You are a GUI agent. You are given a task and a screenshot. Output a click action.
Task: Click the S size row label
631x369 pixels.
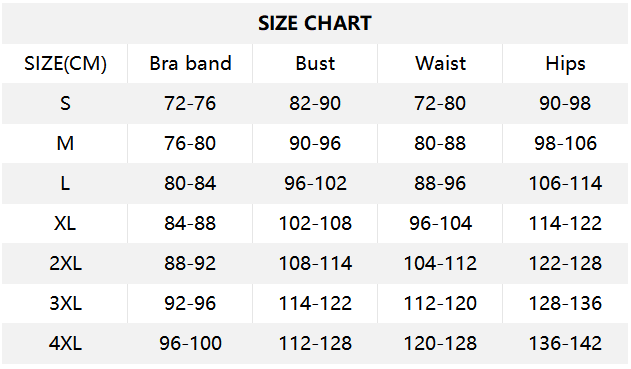pyautogui.click(x=65, y=103)
